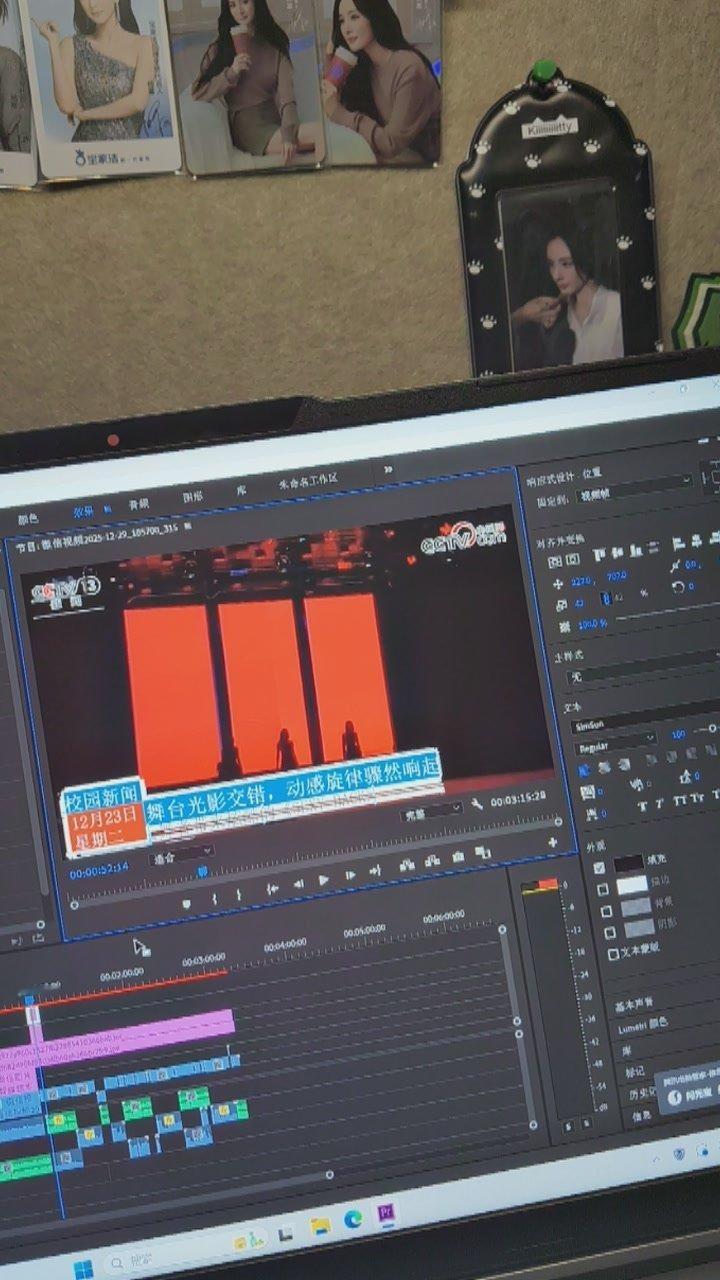Click the opacity value 100.0 %

point(593,624)
